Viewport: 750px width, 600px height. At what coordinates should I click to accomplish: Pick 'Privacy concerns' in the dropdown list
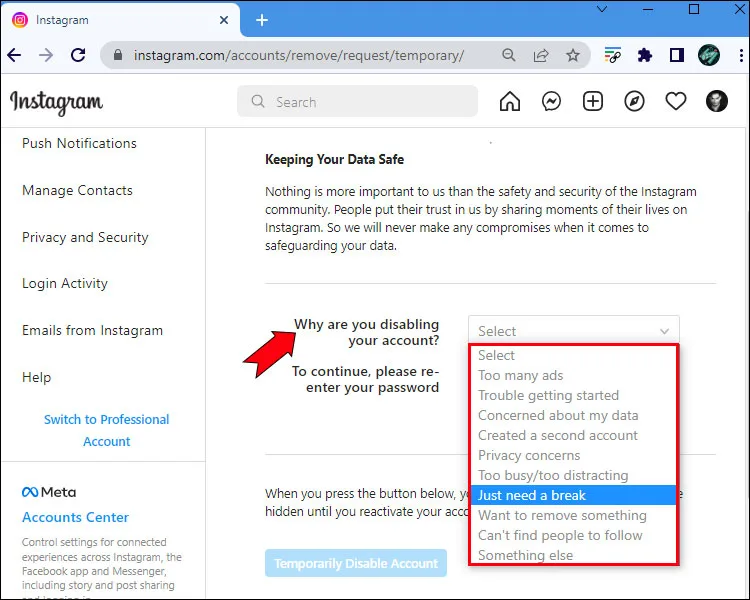[x=574, y=456]
